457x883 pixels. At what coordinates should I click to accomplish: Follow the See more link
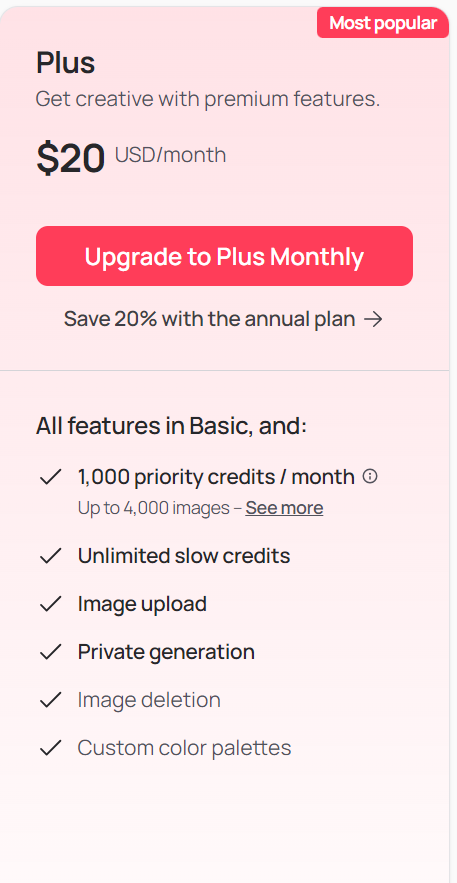point(284,508)
